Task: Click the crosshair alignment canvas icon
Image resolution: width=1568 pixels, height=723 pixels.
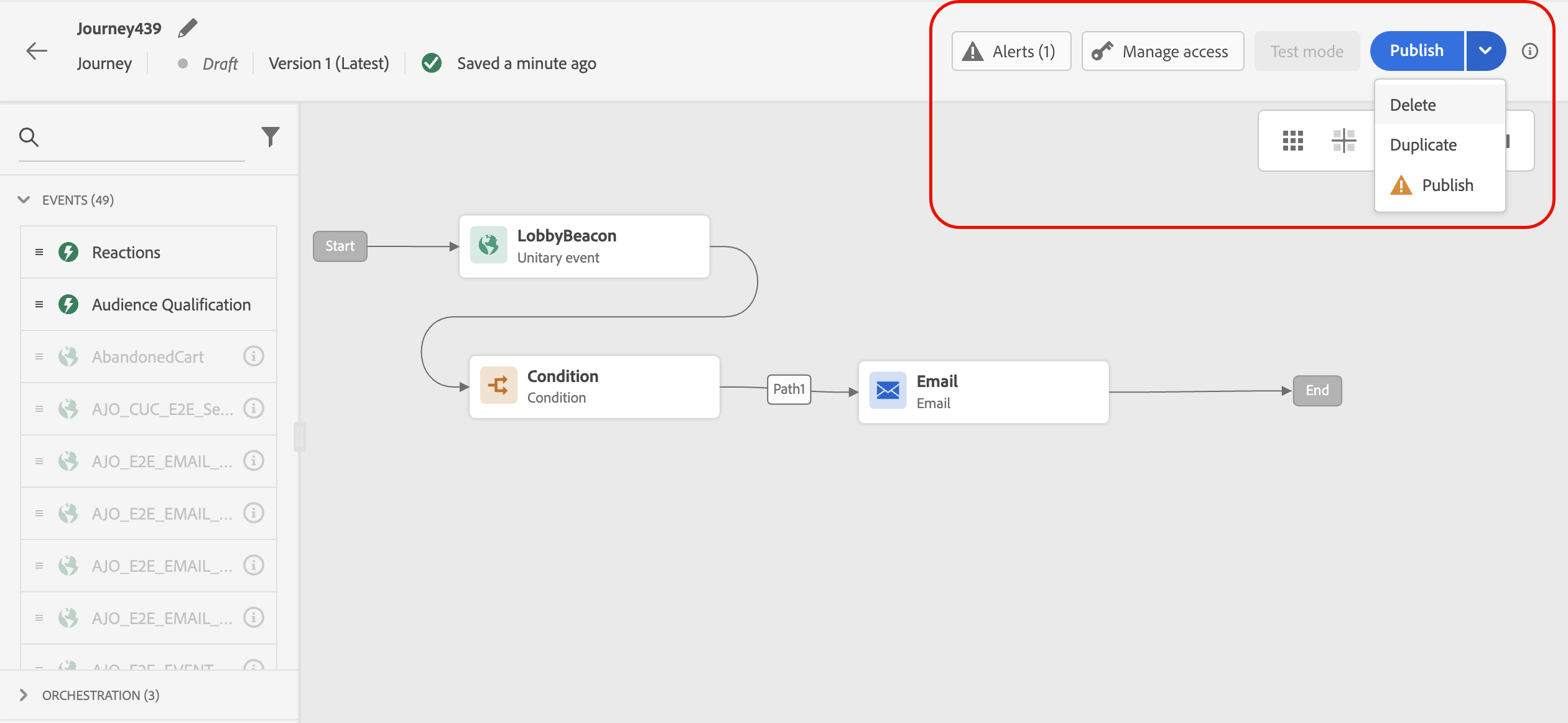Action: 1343,141
